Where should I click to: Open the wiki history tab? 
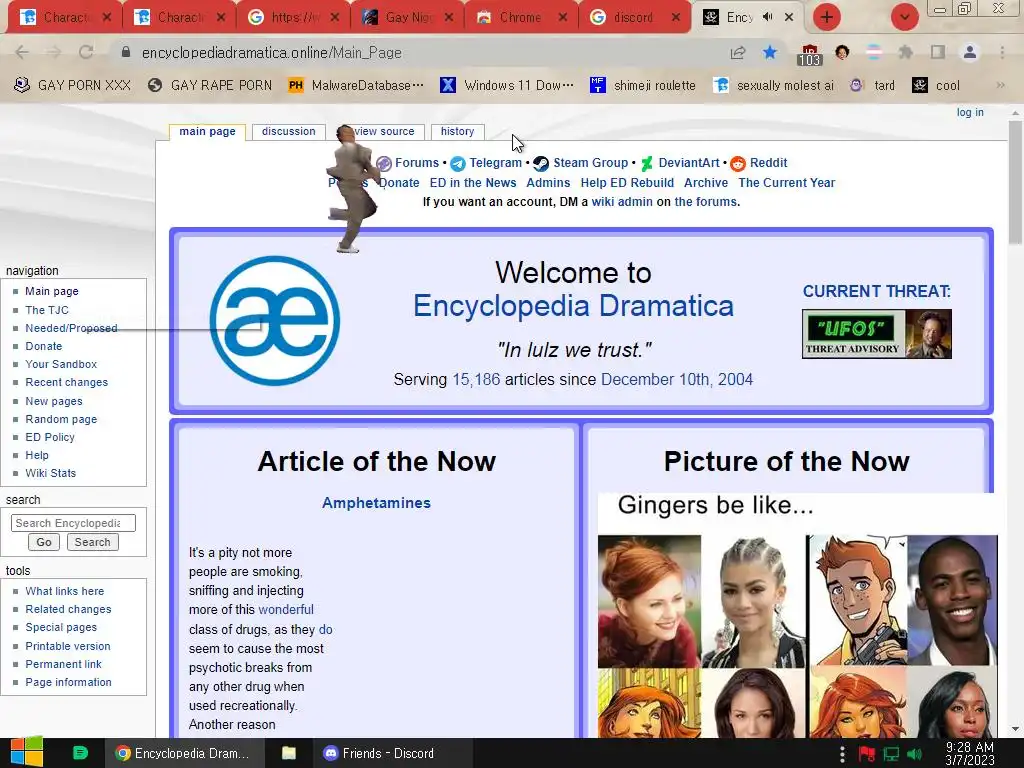click(457, 131)
